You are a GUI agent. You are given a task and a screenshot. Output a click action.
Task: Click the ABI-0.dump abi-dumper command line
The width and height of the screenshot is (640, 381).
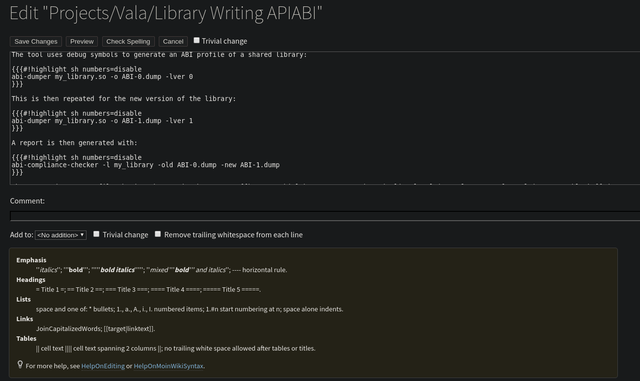[x=102, y=77]
